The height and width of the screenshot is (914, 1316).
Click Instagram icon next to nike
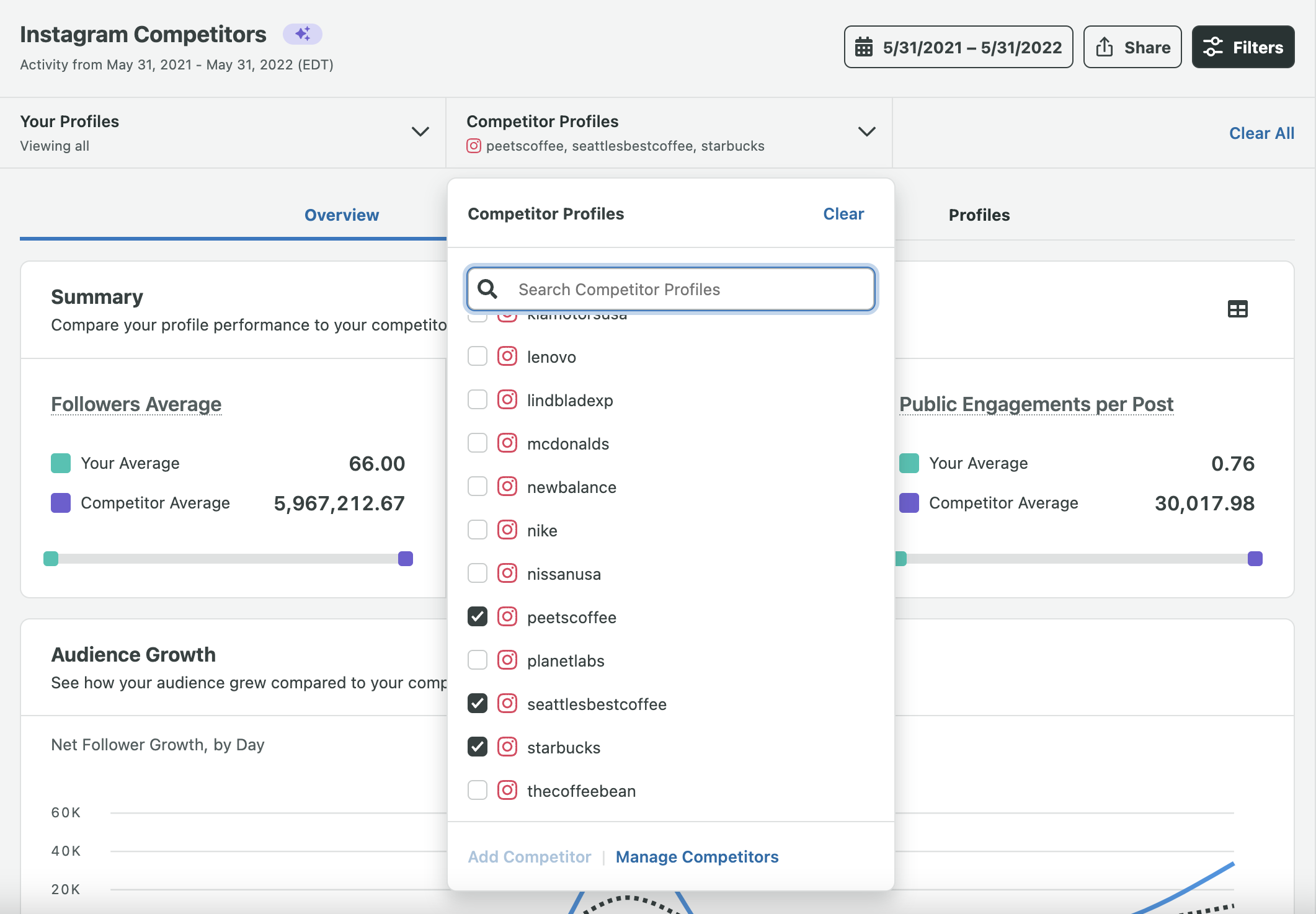507,530
